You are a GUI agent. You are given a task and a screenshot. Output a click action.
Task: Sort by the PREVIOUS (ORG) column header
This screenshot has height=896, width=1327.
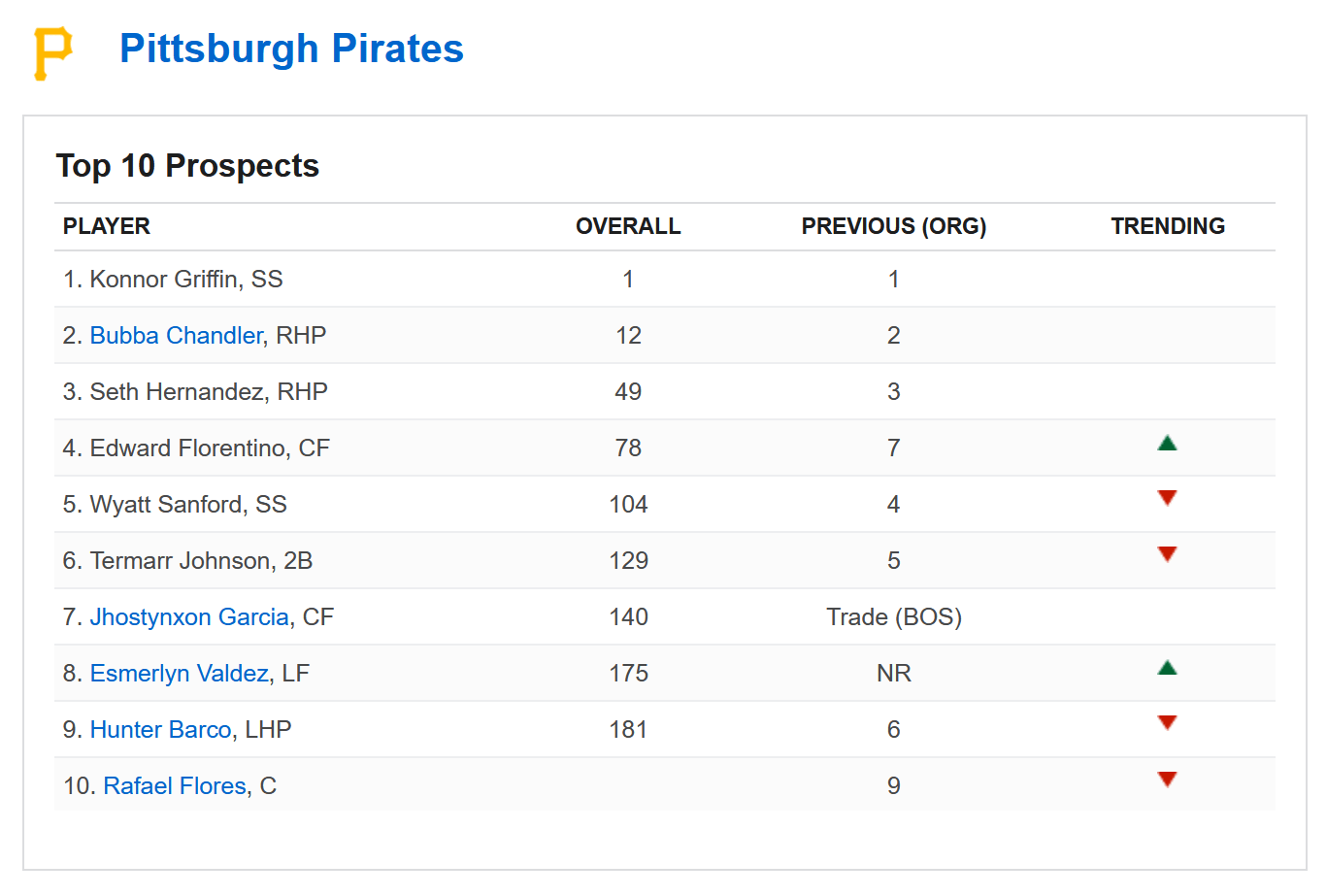(x=893, y=225)
